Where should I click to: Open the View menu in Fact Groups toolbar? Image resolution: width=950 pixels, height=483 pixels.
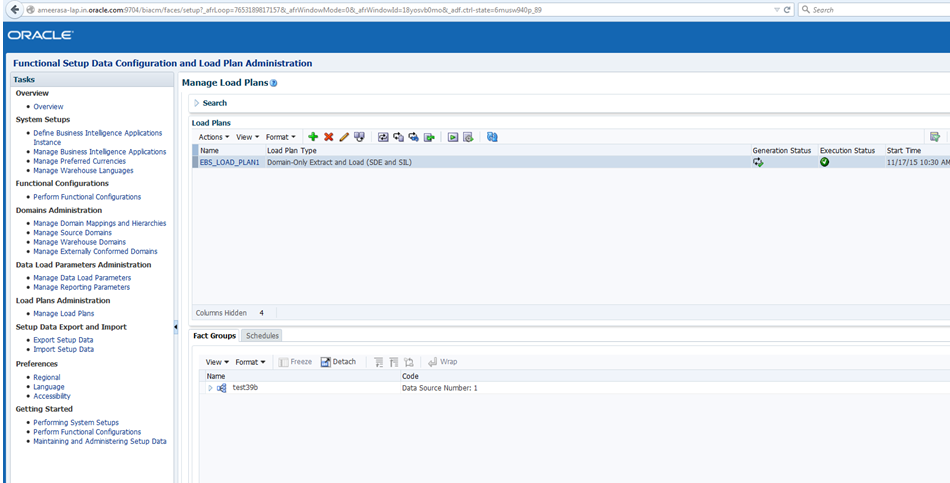tap(218, 362)
